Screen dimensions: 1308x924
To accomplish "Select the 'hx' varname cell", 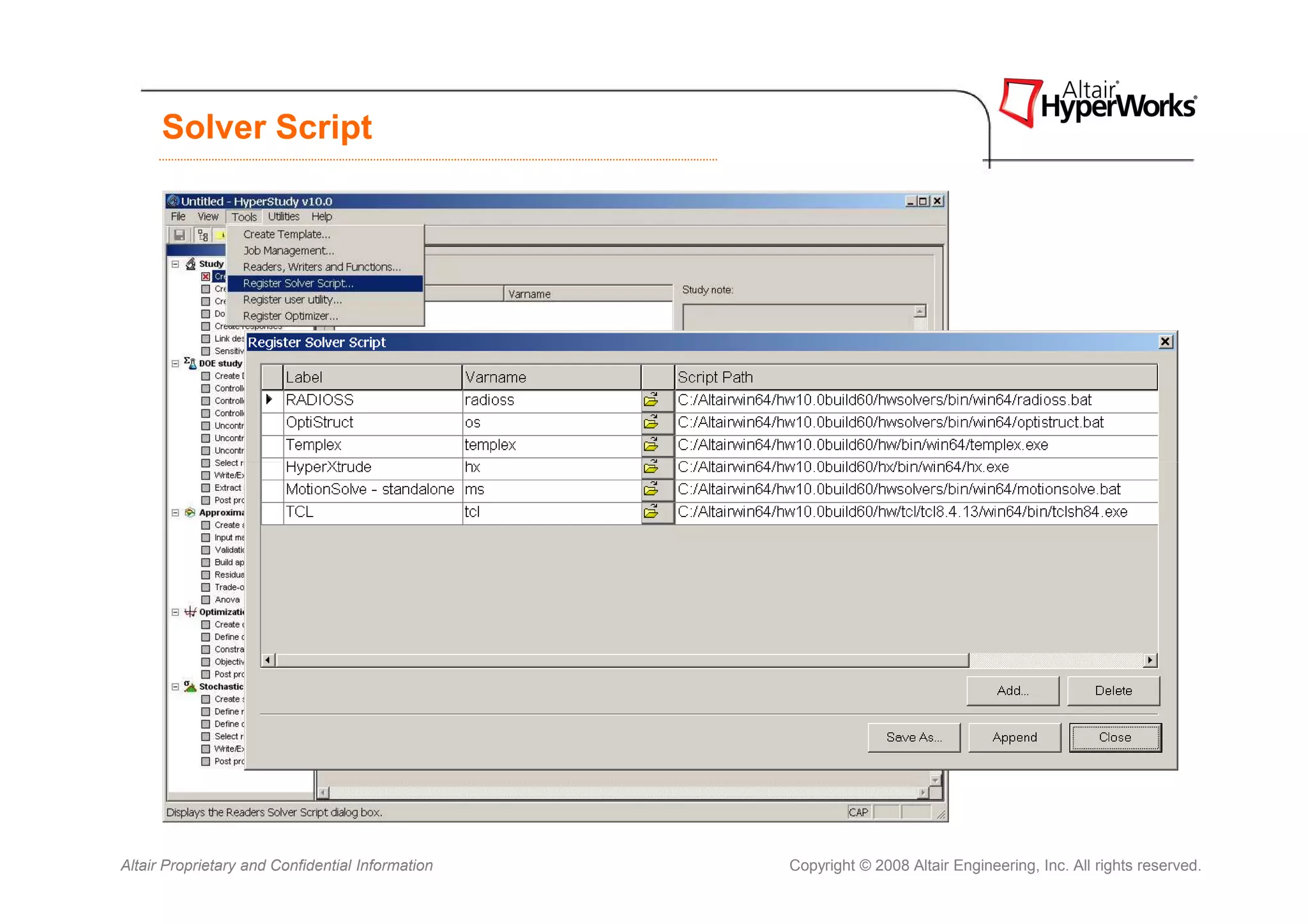I will (x=552, y=467).
